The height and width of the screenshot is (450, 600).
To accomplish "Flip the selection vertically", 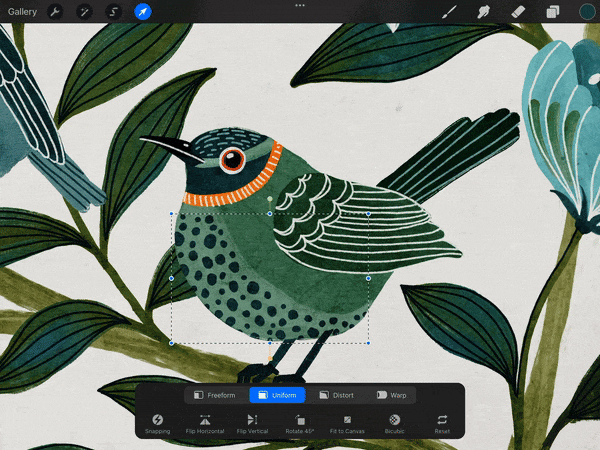I will click(252, 424).
